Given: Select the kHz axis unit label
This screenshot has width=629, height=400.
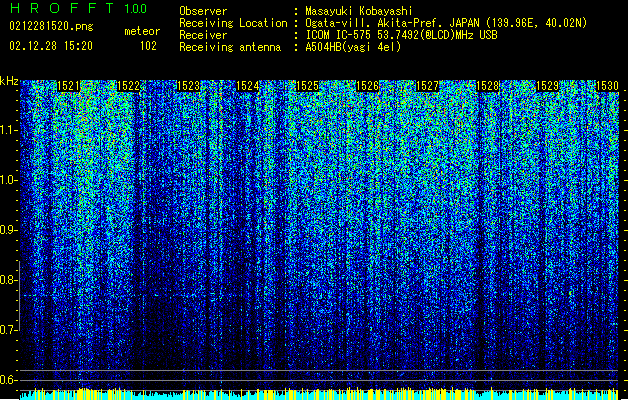Looking at the screenshot, I should click(9, 81).
